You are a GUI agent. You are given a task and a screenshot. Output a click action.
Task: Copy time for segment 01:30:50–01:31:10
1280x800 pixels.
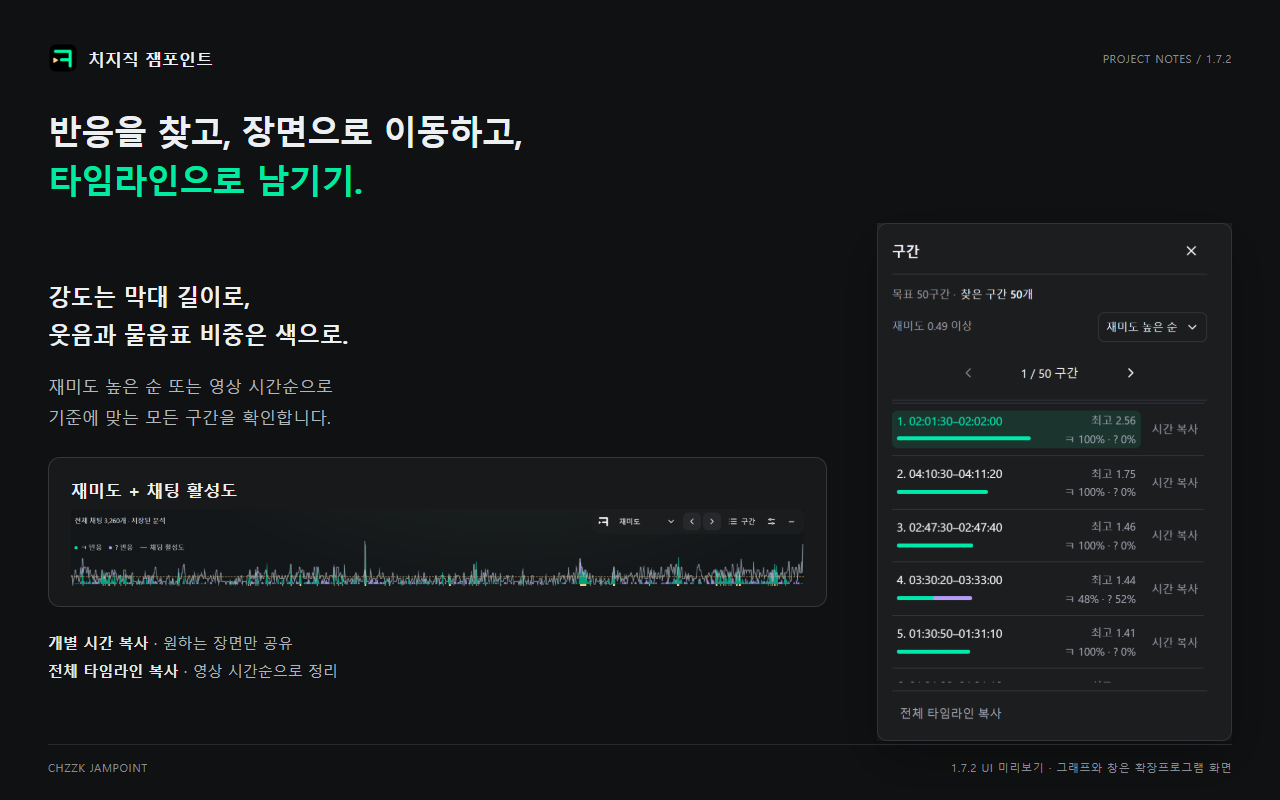coord(1175,642)
